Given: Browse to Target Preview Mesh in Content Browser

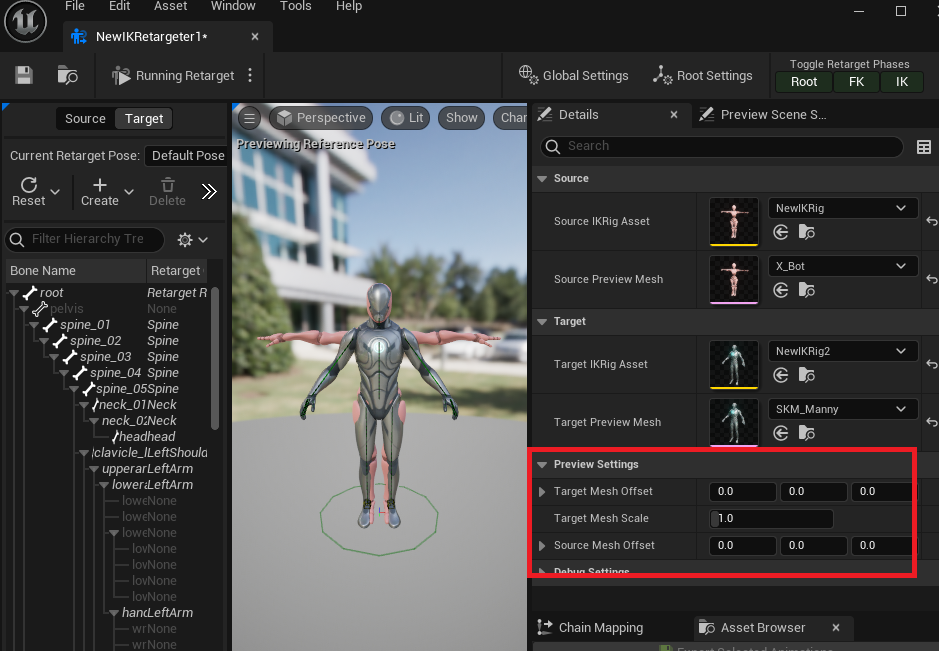Looking at the screenshot, I should point(807,434).
